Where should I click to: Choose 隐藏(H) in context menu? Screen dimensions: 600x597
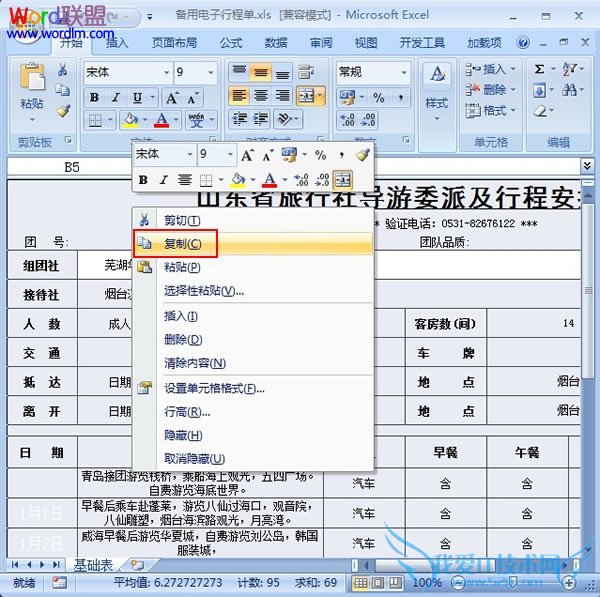pyautogui.click(x=253, y=435)
